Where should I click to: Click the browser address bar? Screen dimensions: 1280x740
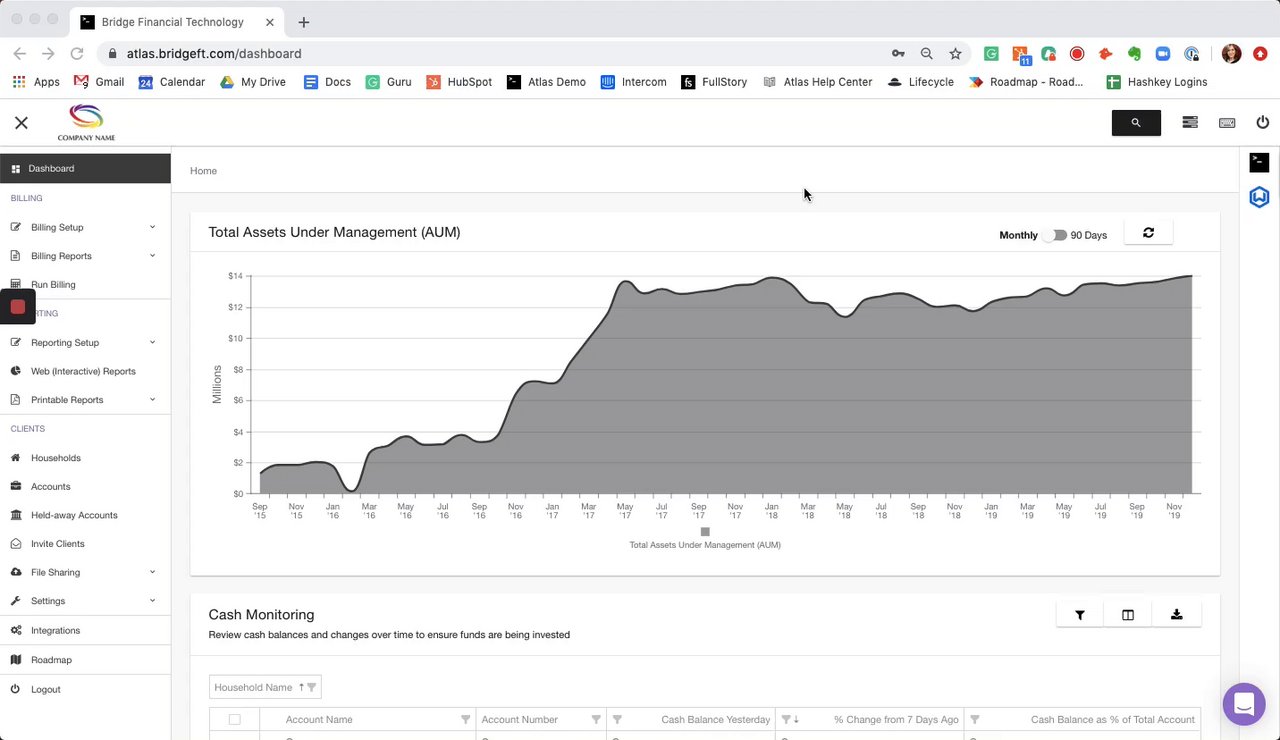point(500,54)
